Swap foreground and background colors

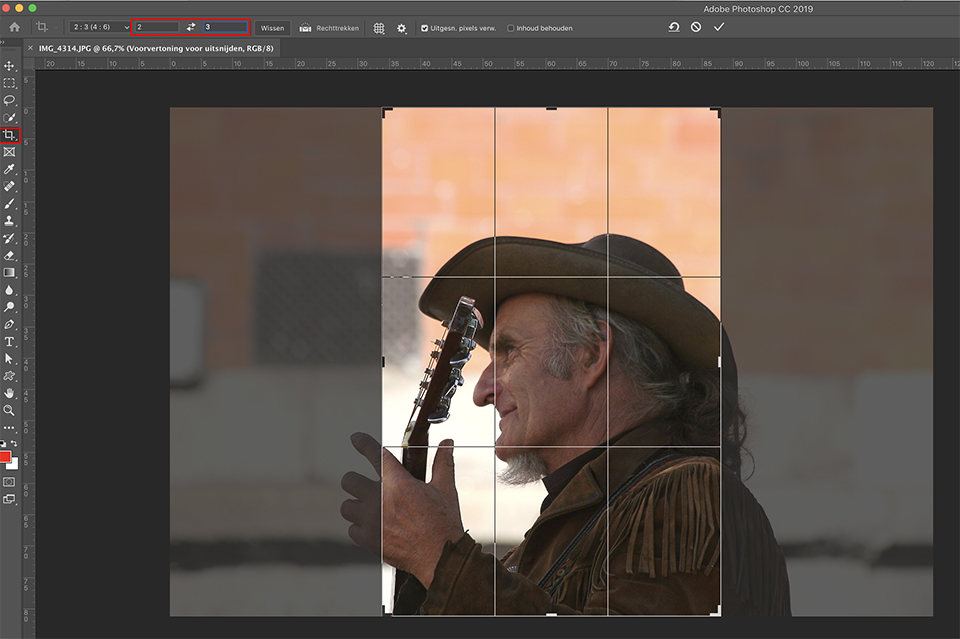(13, 443)
